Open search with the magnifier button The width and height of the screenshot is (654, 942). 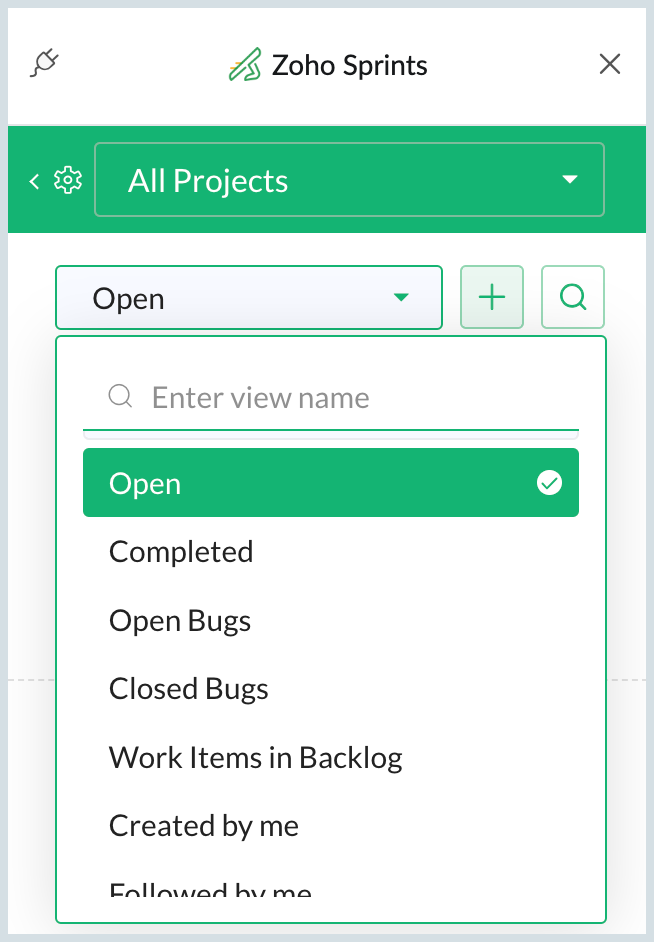(572, 297)
